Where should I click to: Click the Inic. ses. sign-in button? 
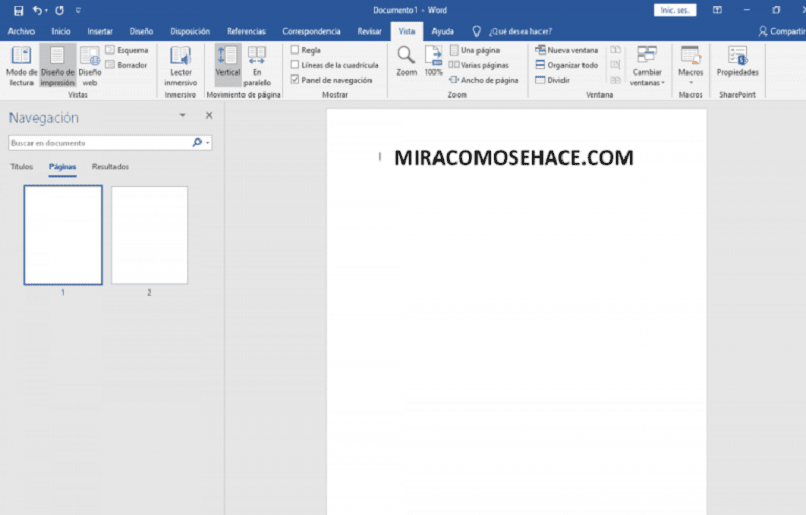click(x=675, y=10)
